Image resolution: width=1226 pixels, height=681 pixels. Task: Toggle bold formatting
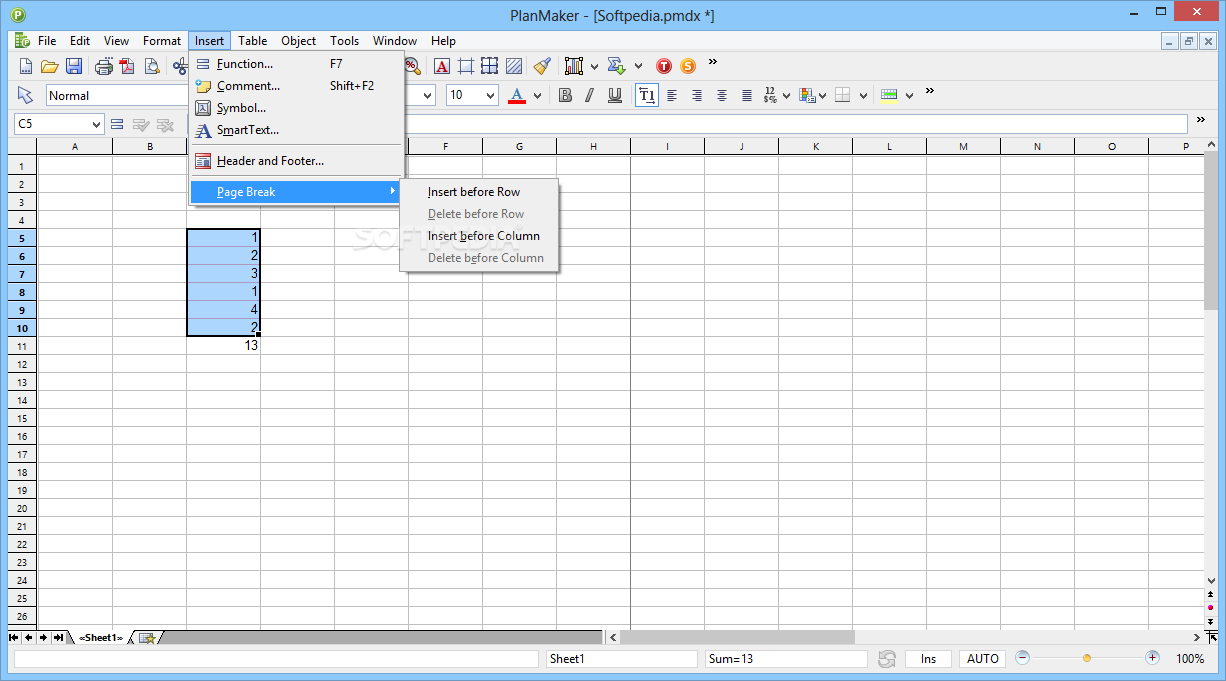(x=565, y=95)
